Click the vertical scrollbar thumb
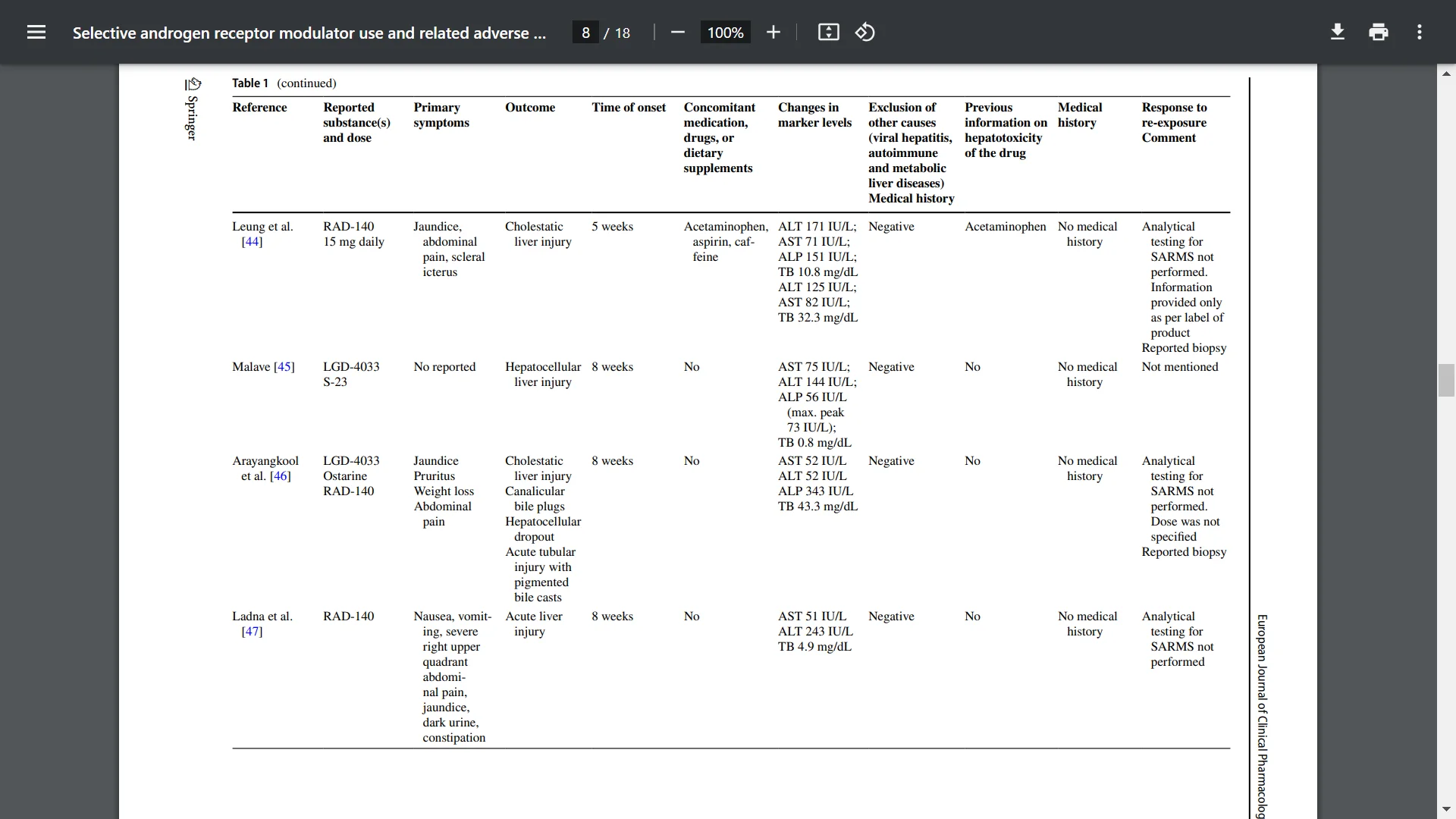 coord(1446,381)
